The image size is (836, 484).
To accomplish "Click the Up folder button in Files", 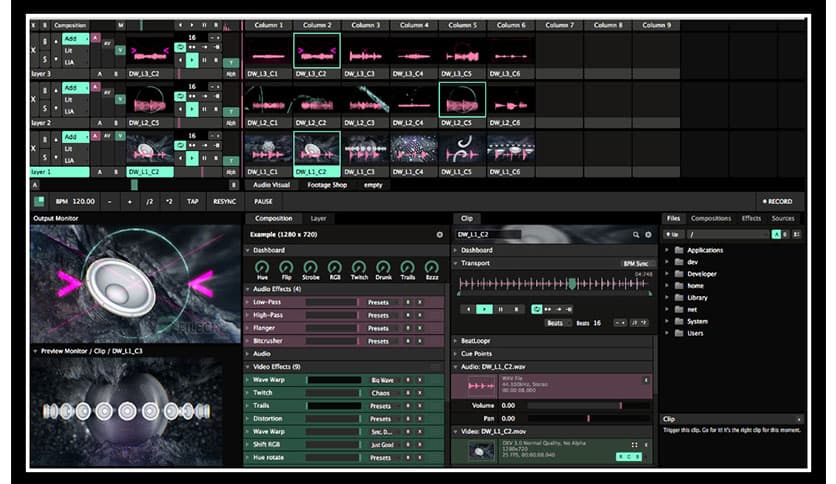I will coord(673,235).
